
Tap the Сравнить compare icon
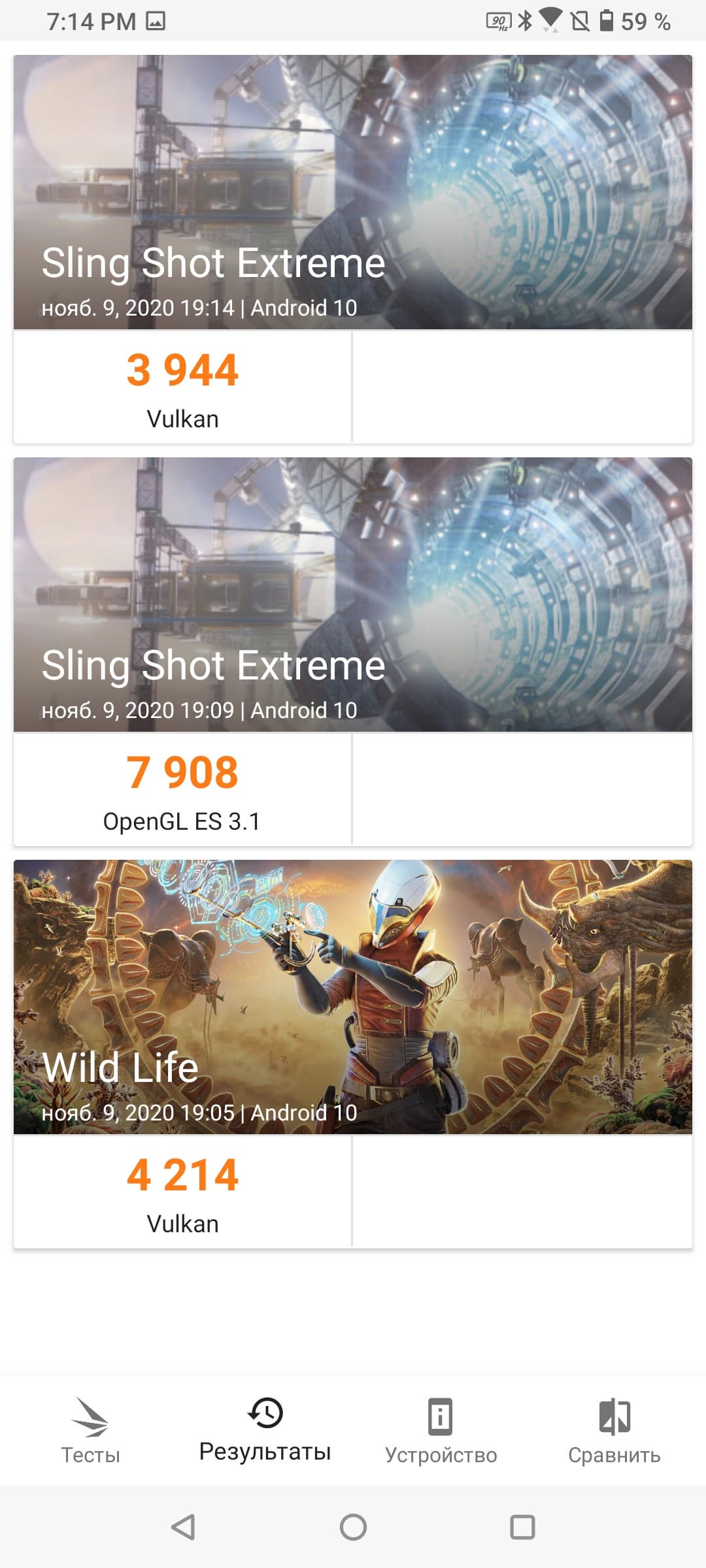coord(614,1416)
